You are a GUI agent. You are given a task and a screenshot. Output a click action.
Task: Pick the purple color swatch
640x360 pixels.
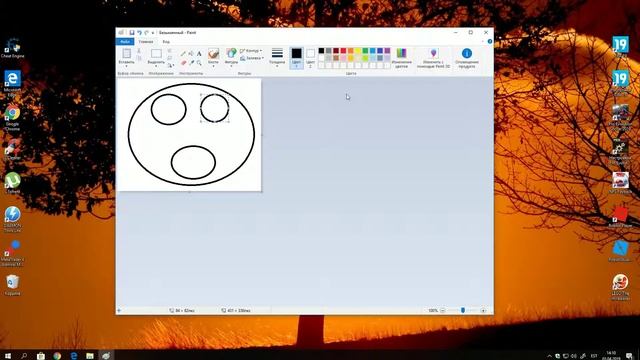click(x=387, y=51)
